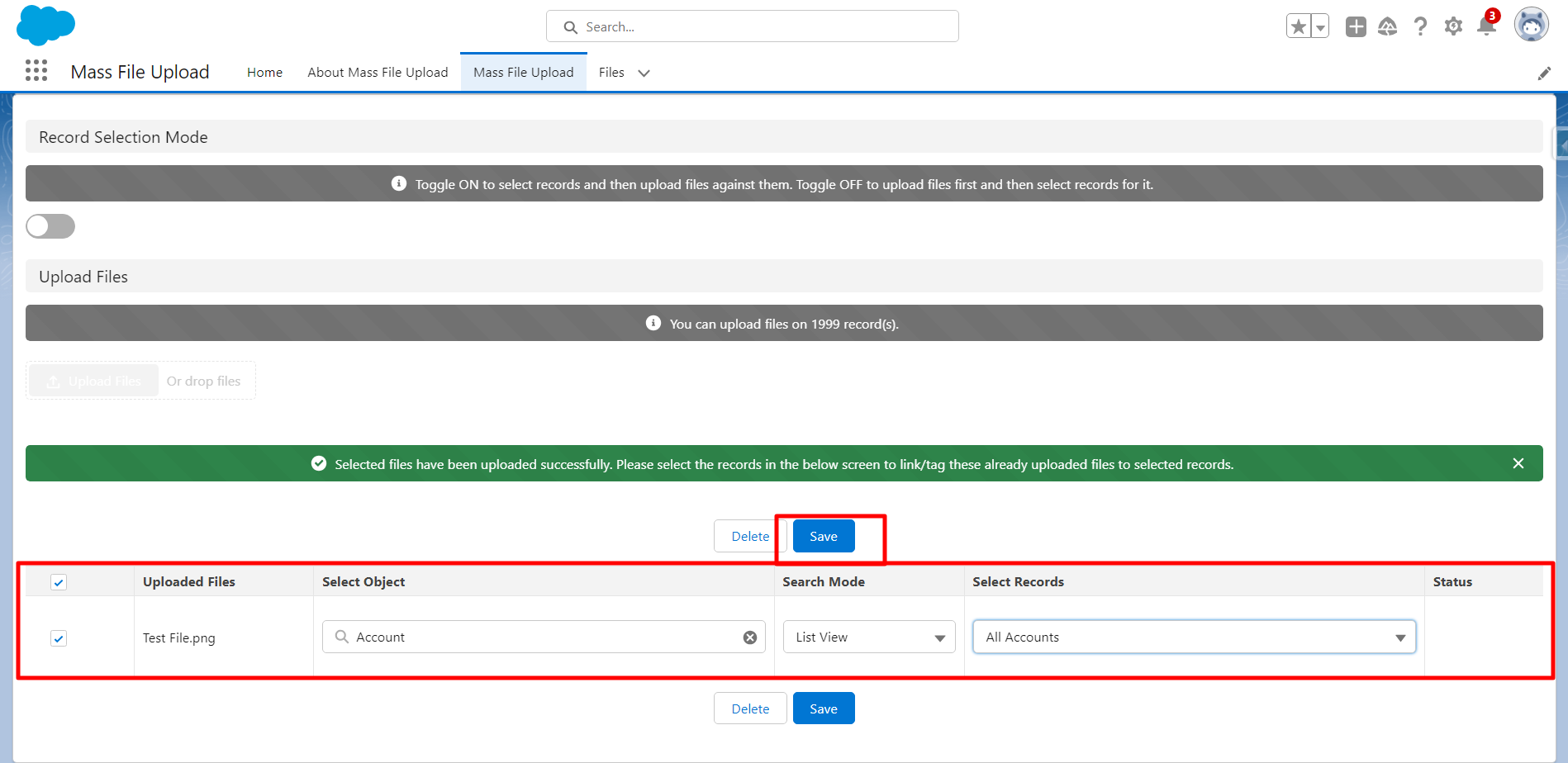Click the Delete button above the table

[x=750, y=537]
